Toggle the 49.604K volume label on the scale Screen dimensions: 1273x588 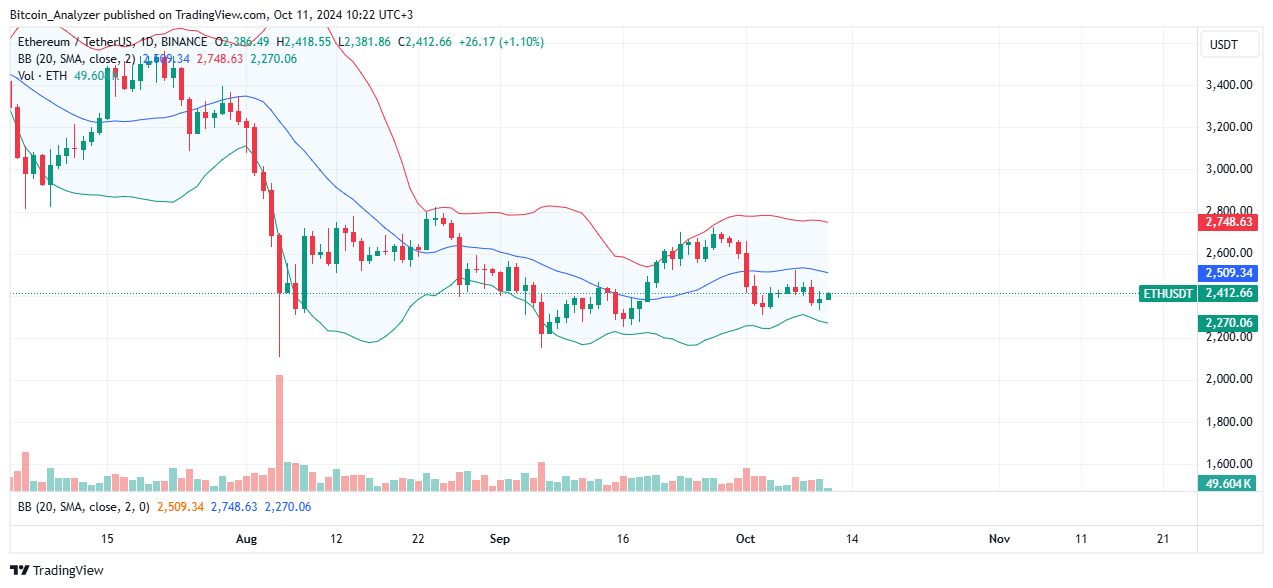[x=1228, y=483]
